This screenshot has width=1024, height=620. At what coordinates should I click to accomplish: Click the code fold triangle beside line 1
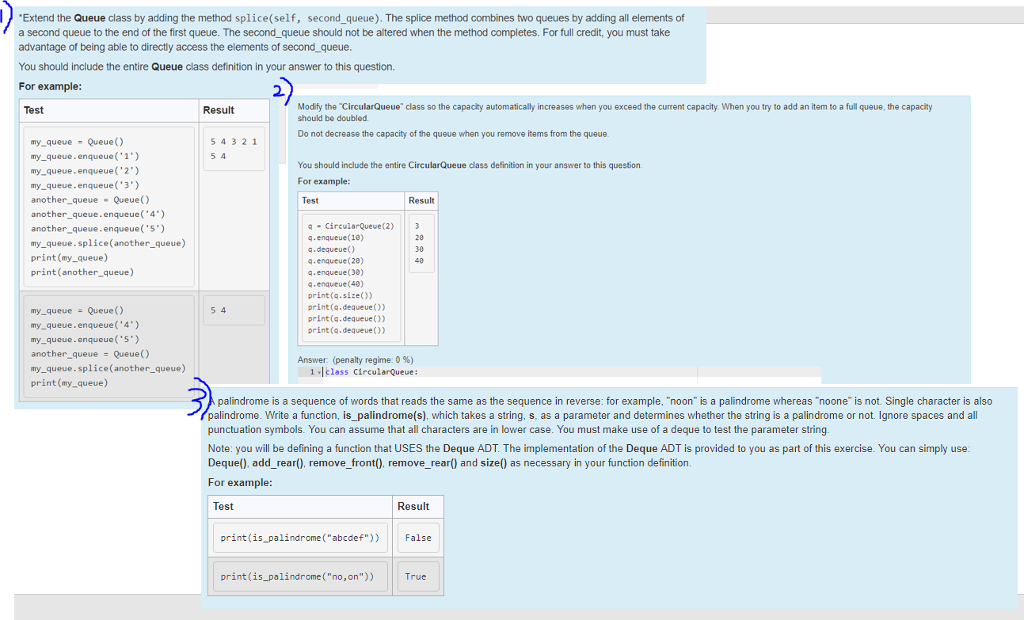click(319, 371)
